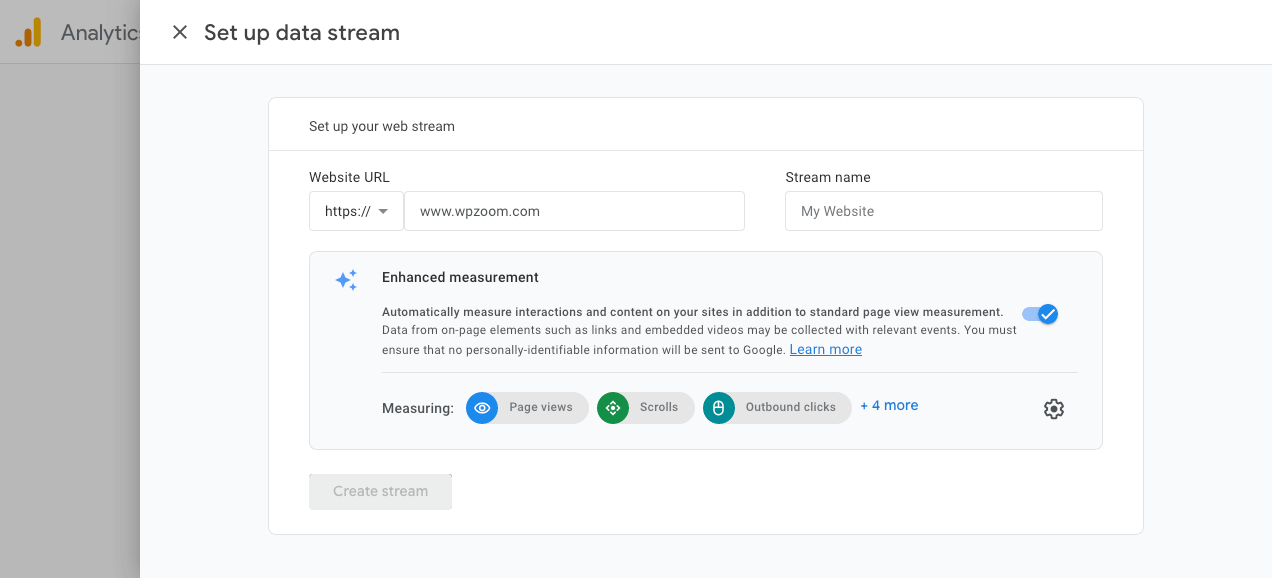Click the Scrolls measurement icon
Screen dimensions: 1272x578
(x=613, y=408)
